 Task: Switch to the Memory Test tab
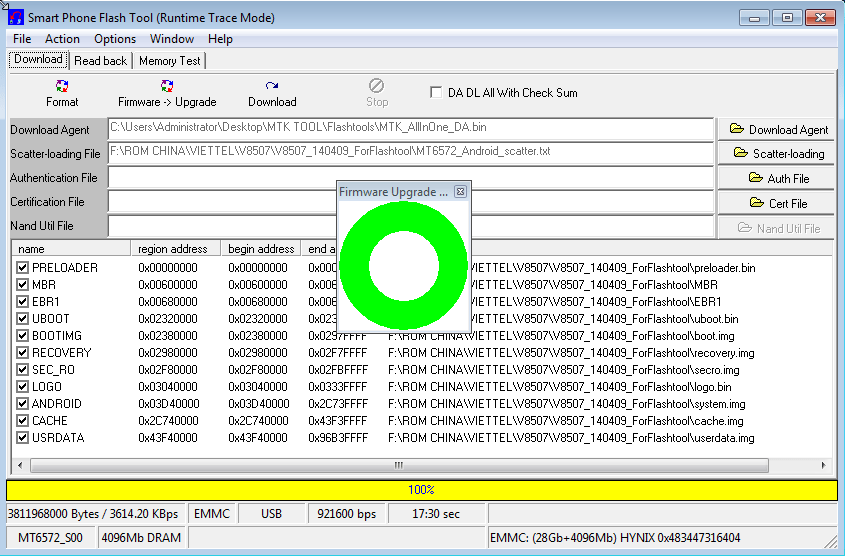tap(169, 61)
